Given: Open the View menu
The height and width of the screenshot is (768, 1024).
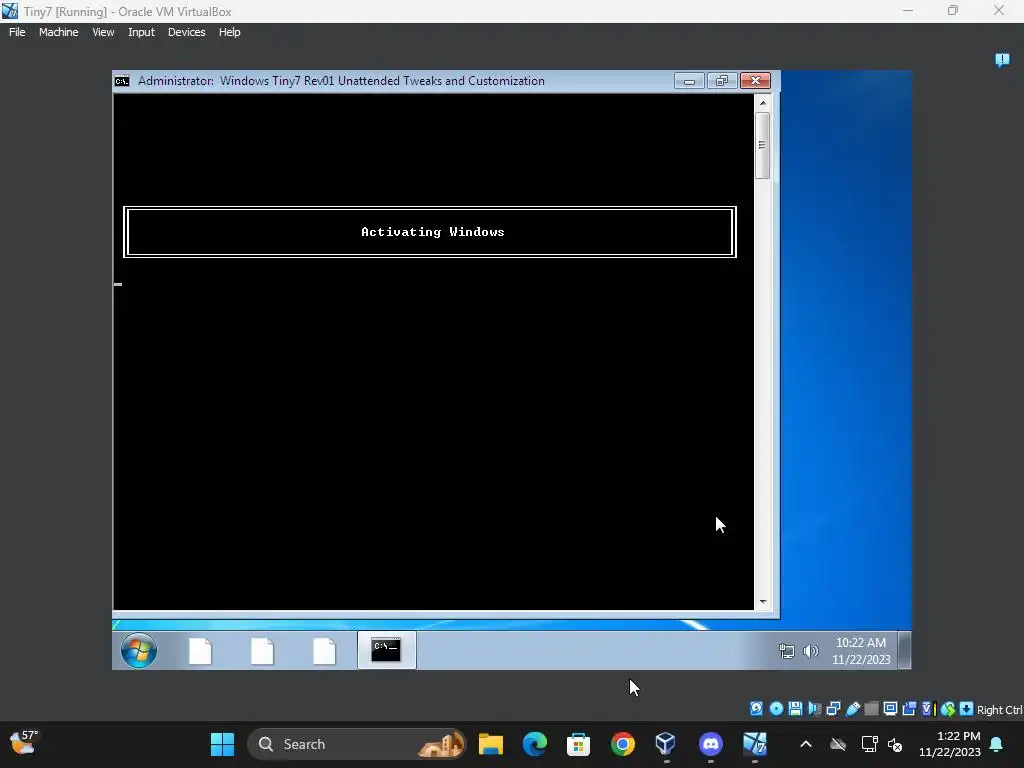Looking at the screenshot, I should (x=103, y=32).
